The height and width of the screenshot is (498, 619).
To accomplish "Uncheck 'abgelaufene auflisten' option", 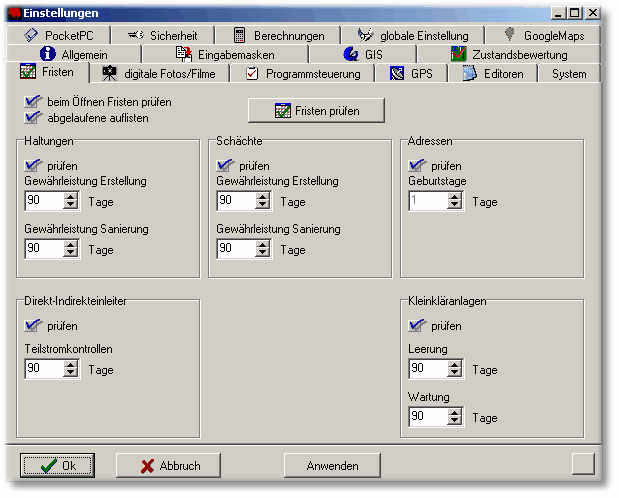I will pos(33,117).
